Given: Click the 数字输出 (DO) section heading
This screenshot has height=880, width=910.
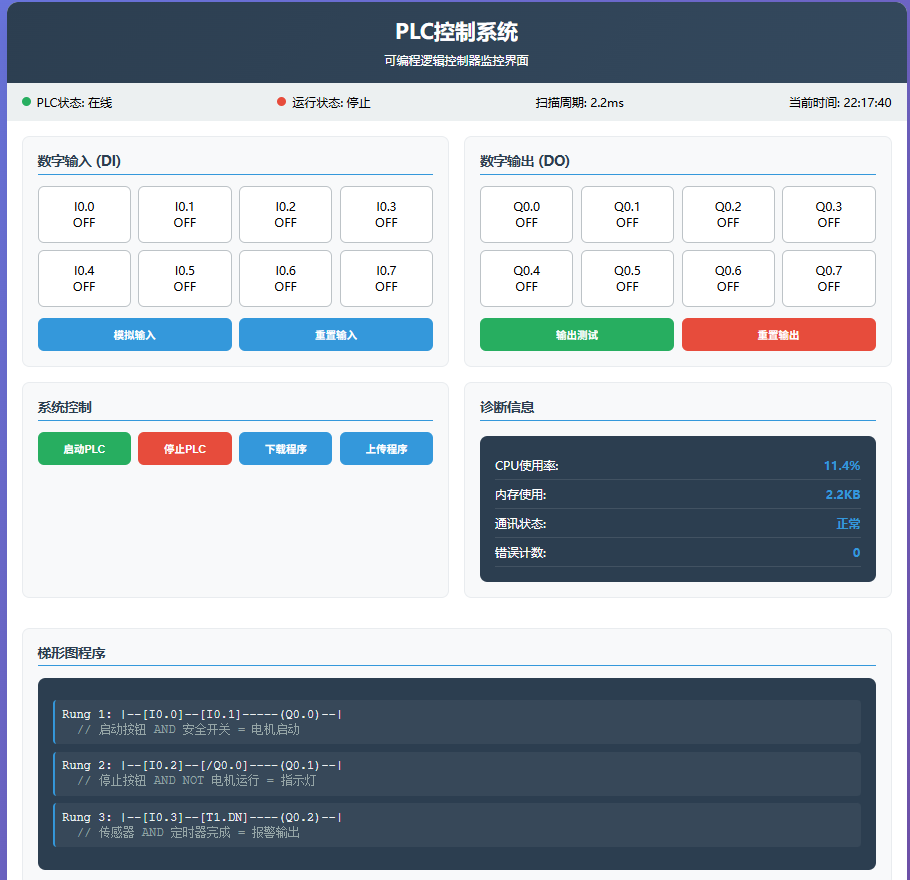Looking at the screenshot, I should tap(525, 161).
